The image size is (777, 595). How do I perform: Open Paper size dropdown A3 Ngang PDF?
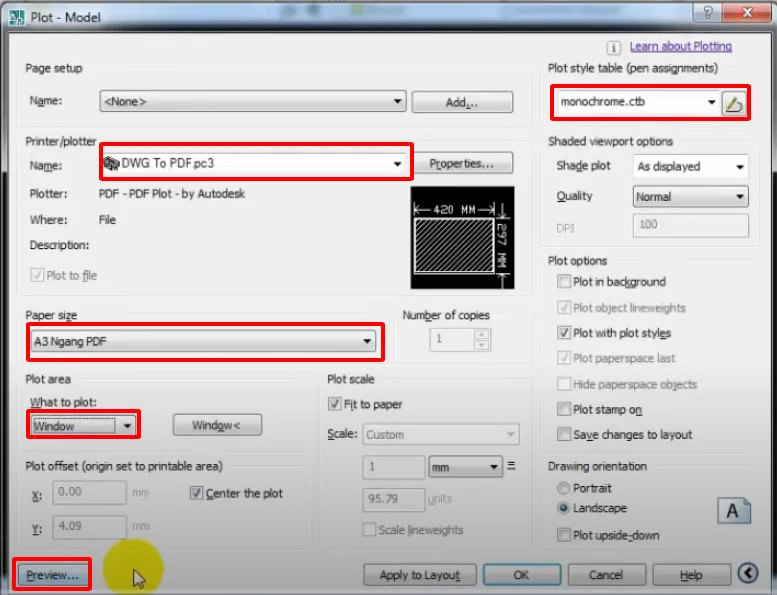point(203,341)
